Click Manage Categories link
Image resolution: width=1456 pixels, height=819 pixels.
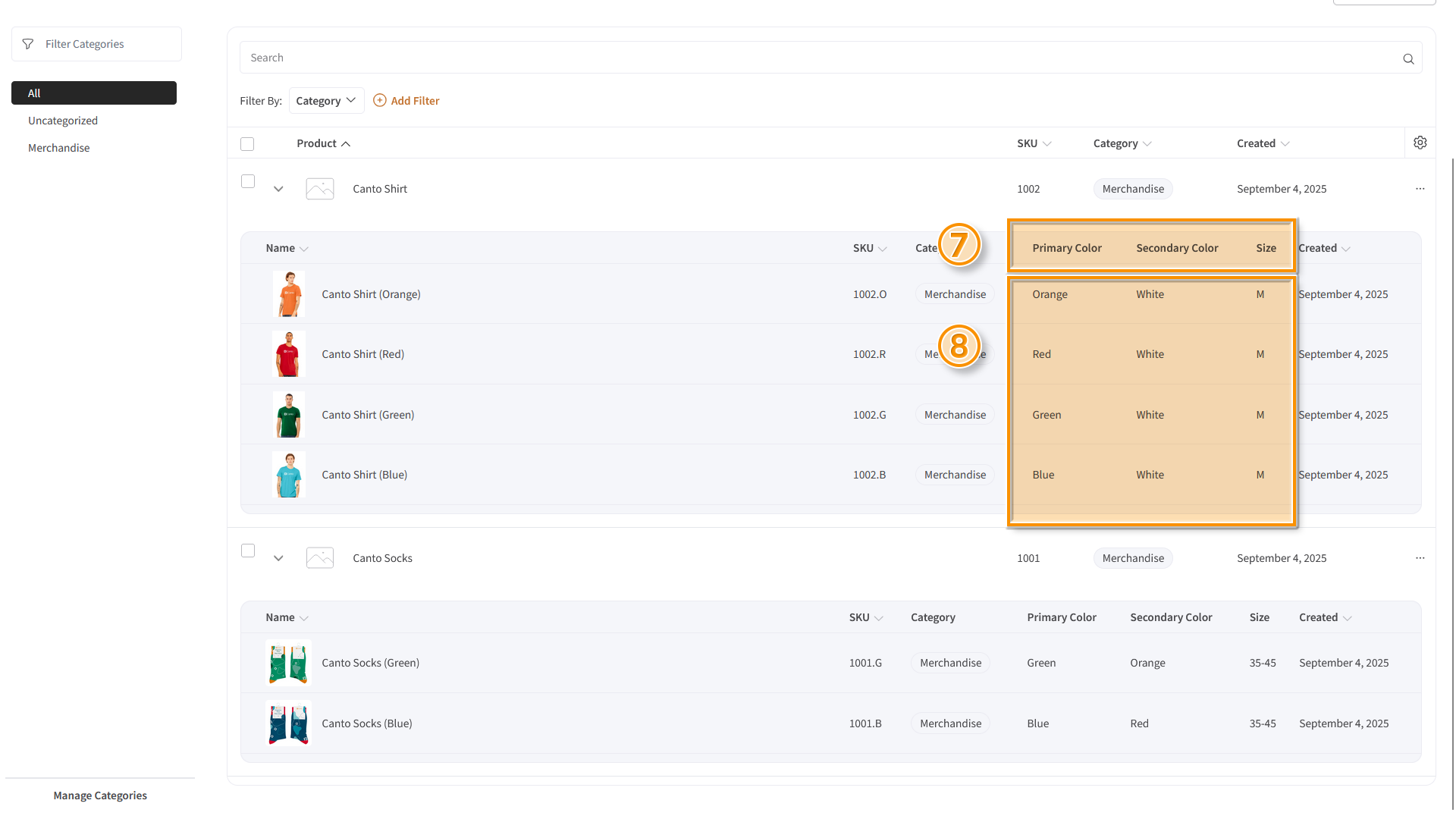pos(100,795)
